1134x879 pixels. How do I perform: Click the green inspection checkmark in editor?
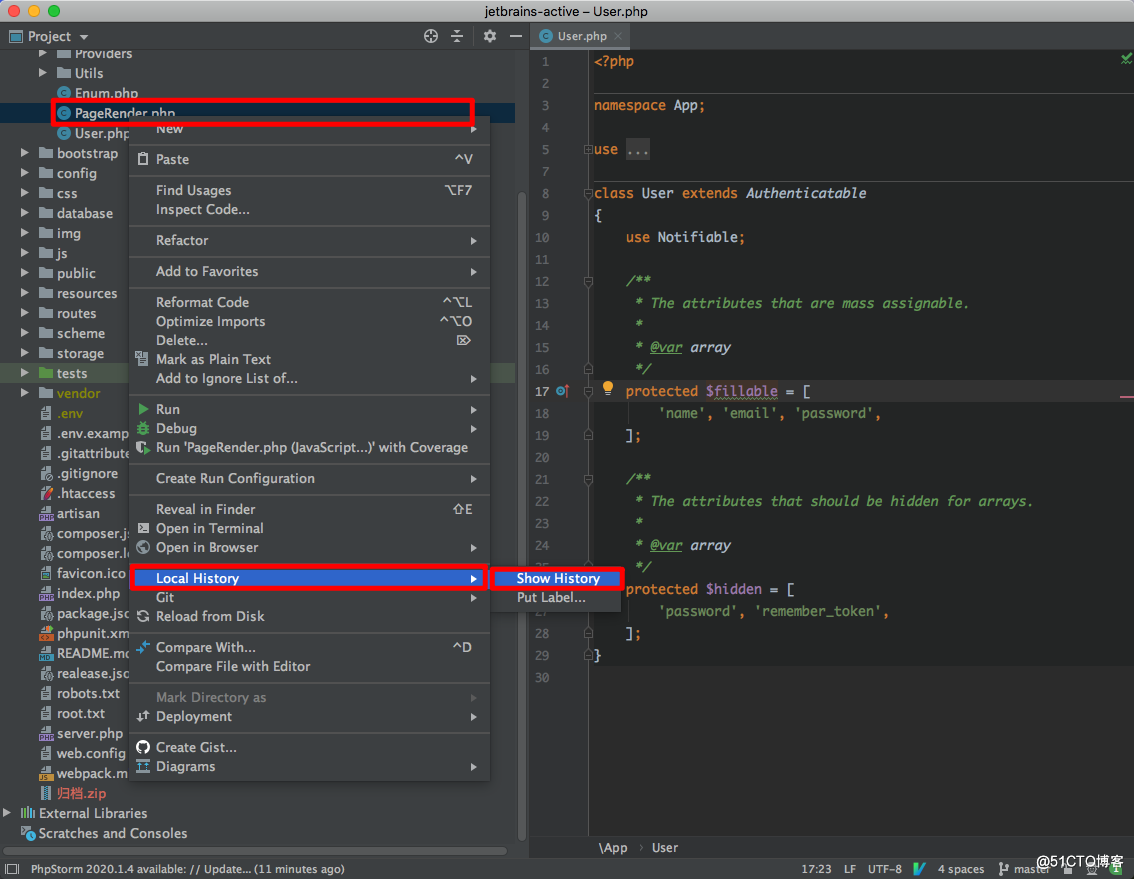[1126, 59]
